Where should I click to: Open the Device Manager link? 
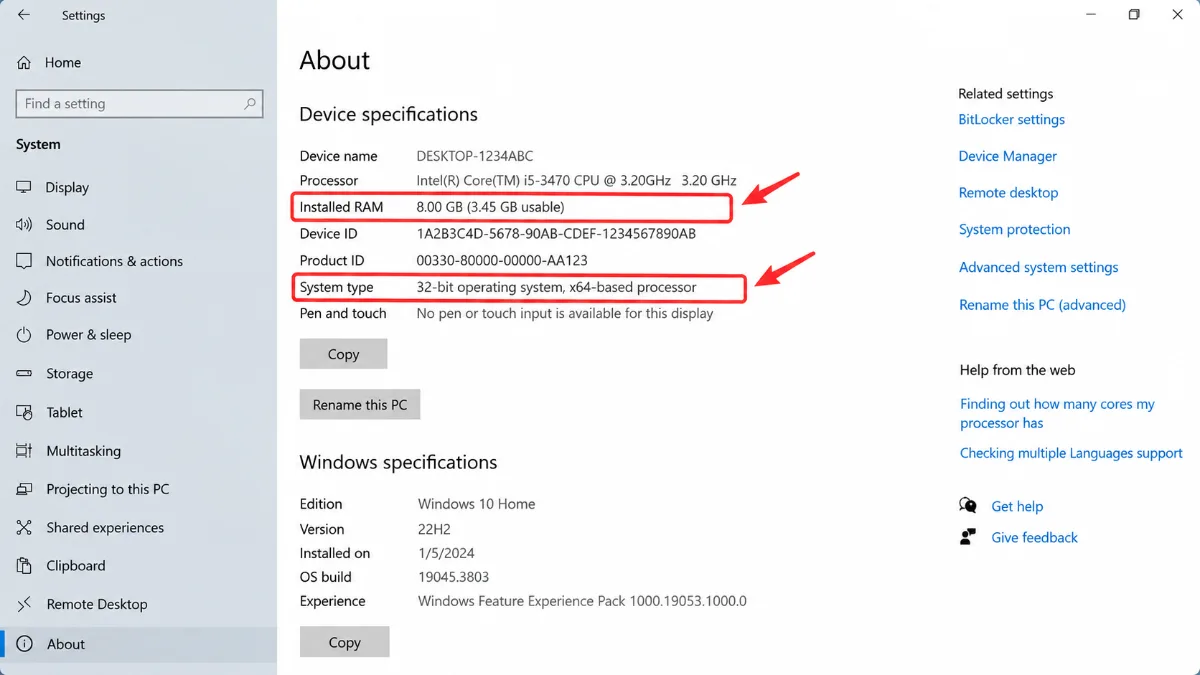tap(1007, 156)
